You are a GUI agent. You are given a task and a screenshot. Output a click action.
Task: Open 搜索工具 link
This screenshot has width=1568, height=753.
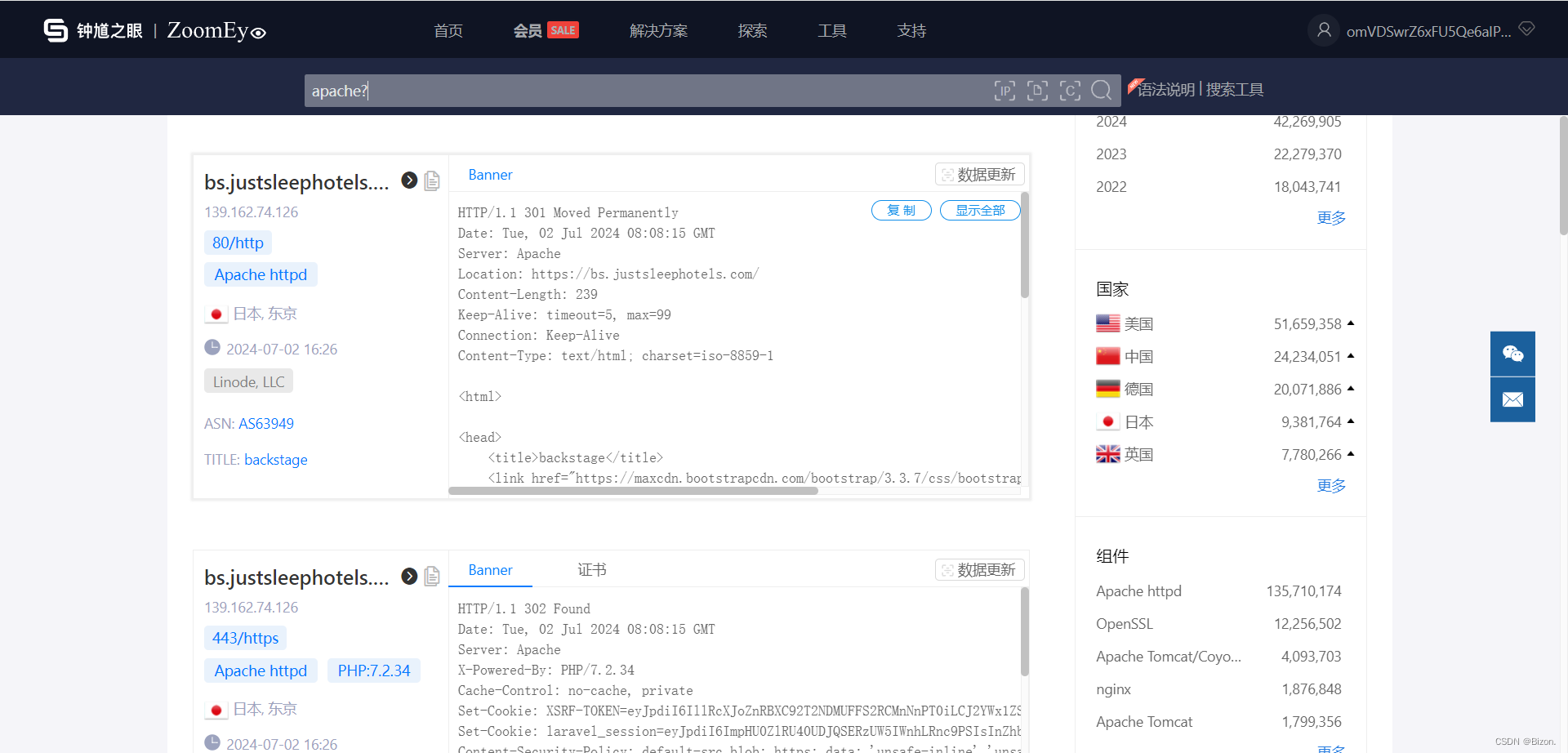pos(1235,90)
